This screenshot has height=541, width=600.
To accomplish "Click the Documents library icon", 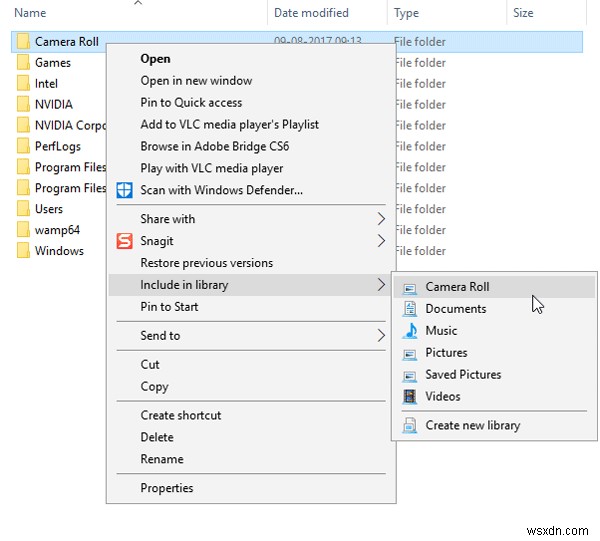I will 410,309.
